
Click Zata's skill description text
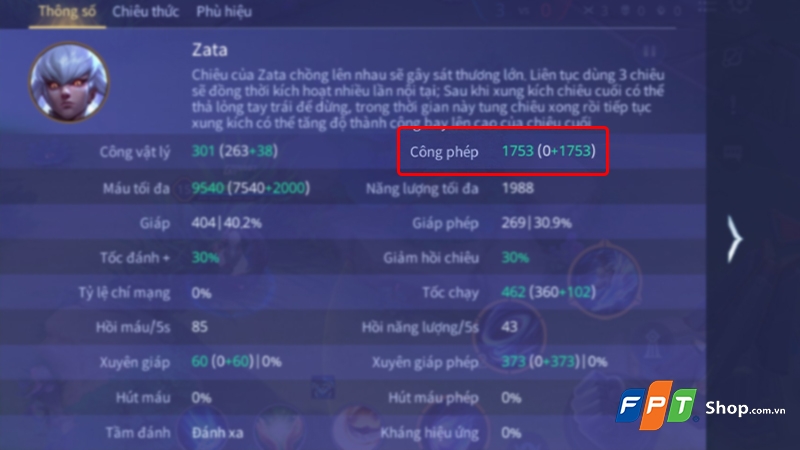(428, 98)
